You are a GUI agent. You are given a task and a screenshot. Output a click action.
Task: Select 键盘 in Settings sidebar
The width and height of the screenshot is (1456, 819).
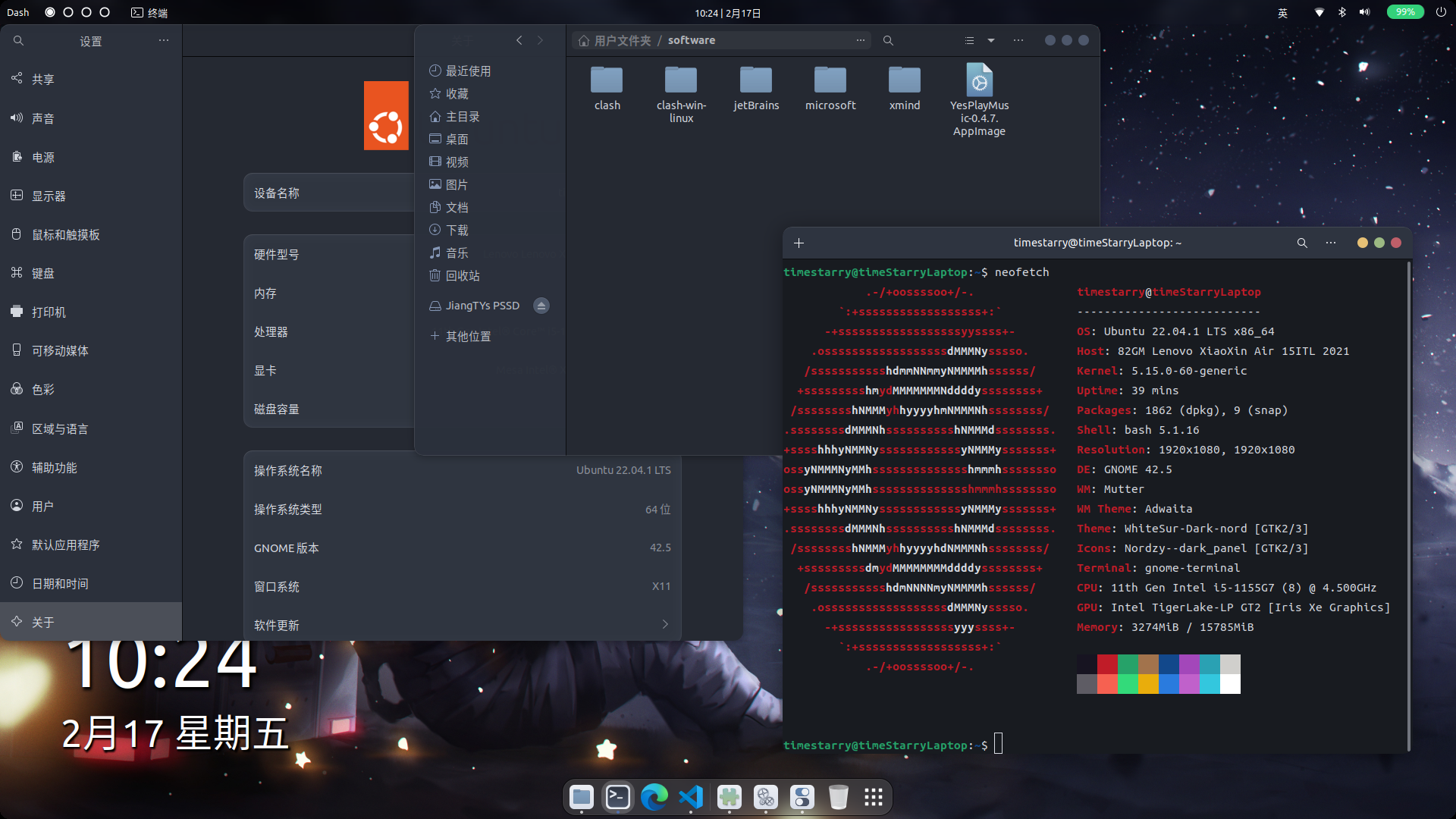91,273
